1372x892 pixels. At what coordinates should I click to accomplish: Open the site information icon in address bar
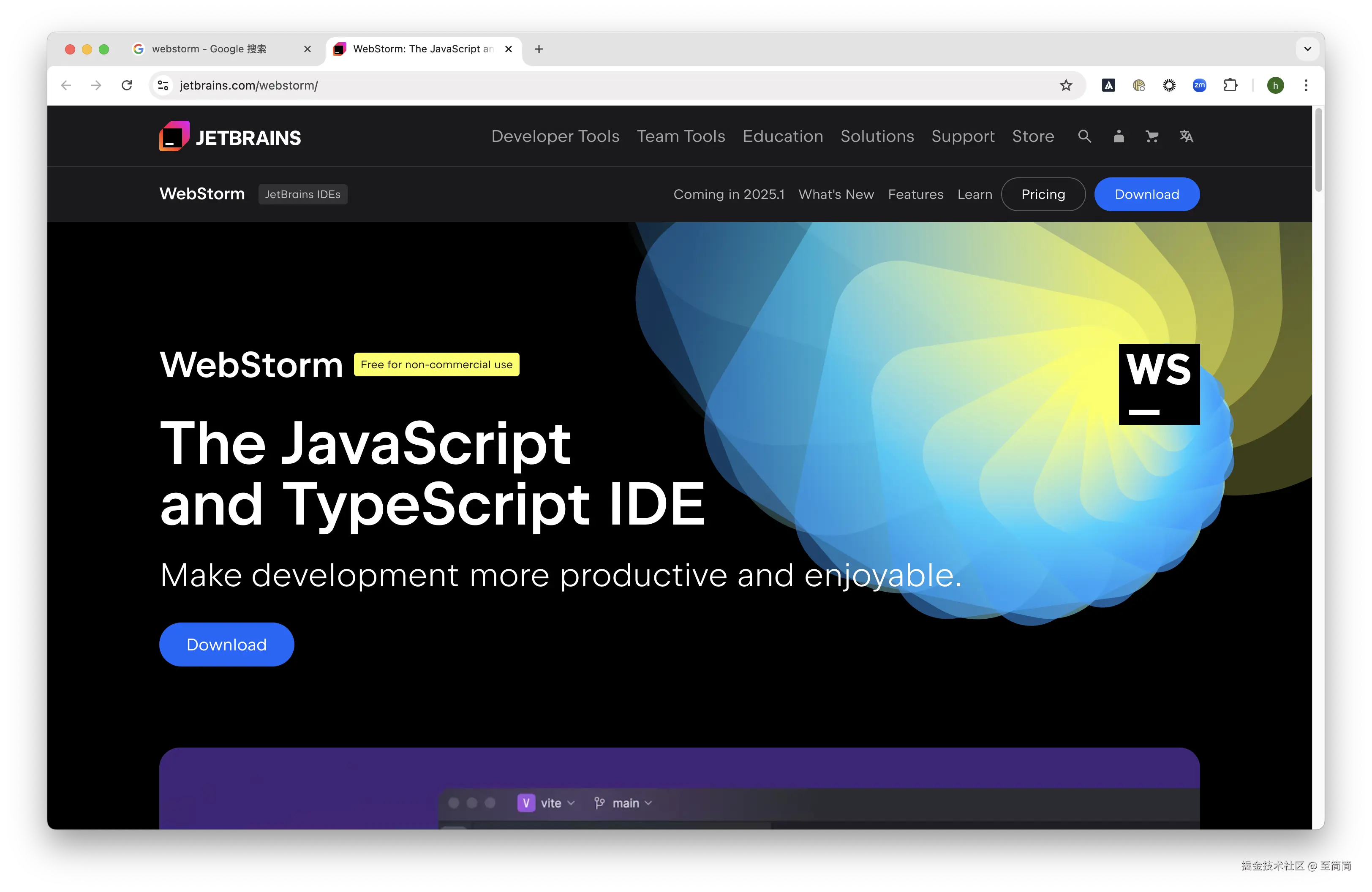click(x=163, y=85)
